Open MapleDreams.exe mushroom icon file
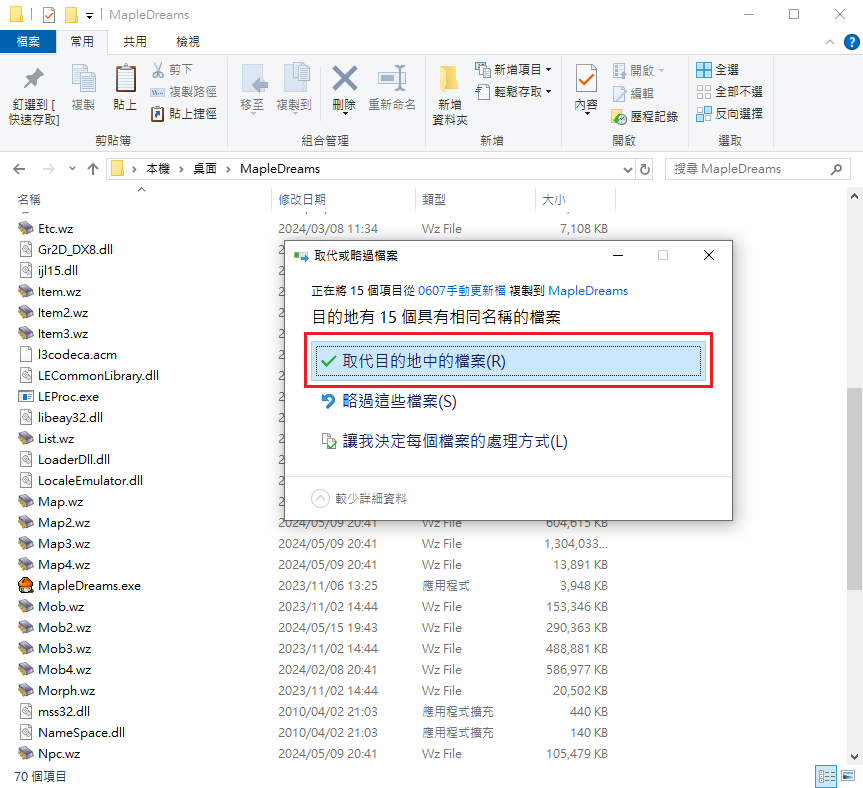Screen dimensions: 863x788 point(27,585)
